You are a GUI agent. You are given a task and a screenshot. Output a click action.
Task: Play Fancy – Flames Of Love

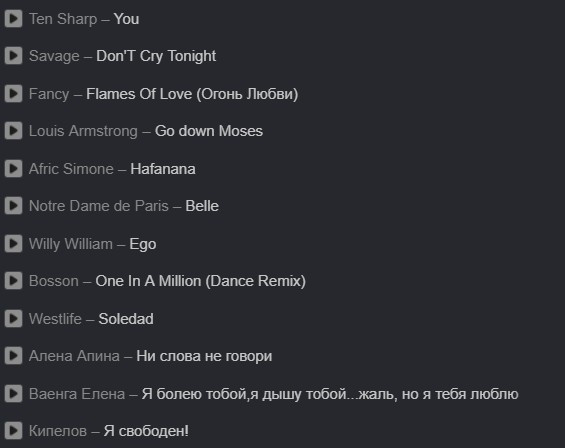tap(13, 94)
